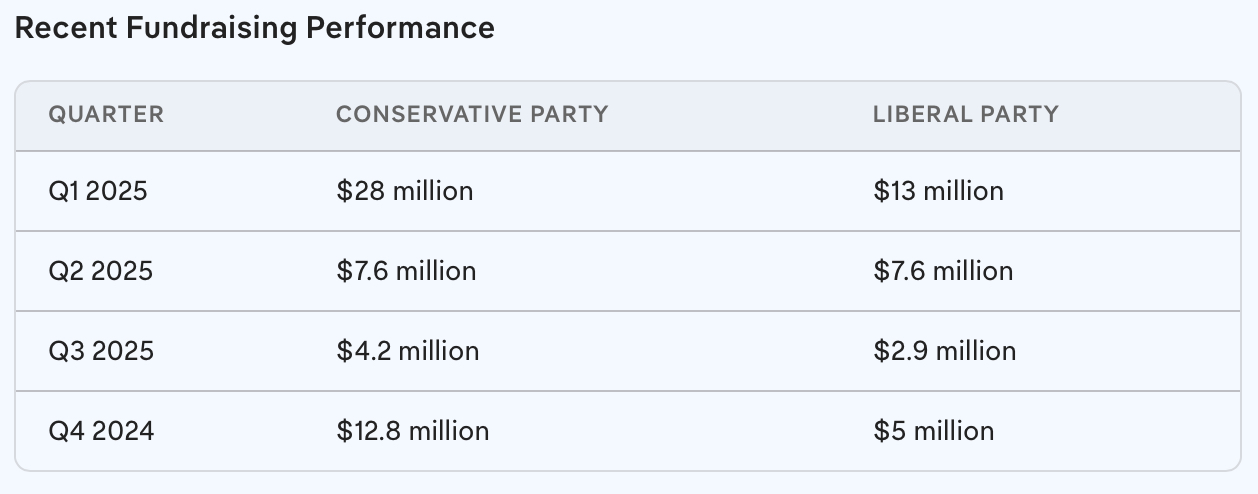Click the $4.2 million cell
1258x494 pixels.
[x=408, y=351]
